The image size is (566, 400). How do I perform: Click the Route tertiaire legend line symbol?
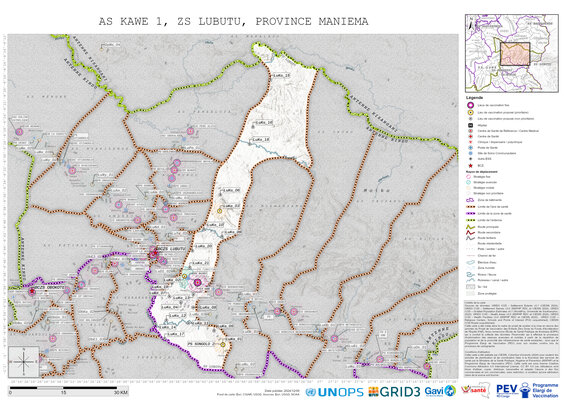click(x=470, y=238)
